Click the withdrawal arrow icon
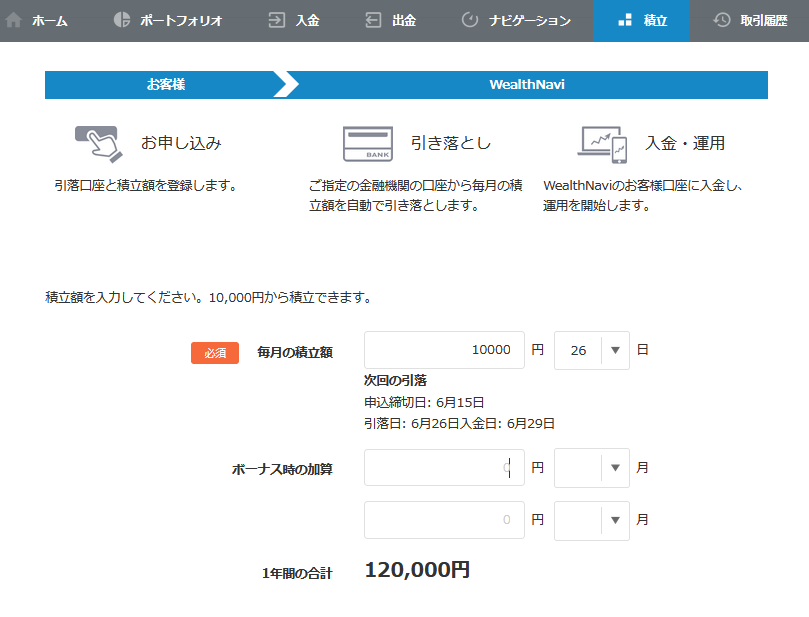Screen dimensions: 809x617 pyautogui.click(x=373, y=20)
